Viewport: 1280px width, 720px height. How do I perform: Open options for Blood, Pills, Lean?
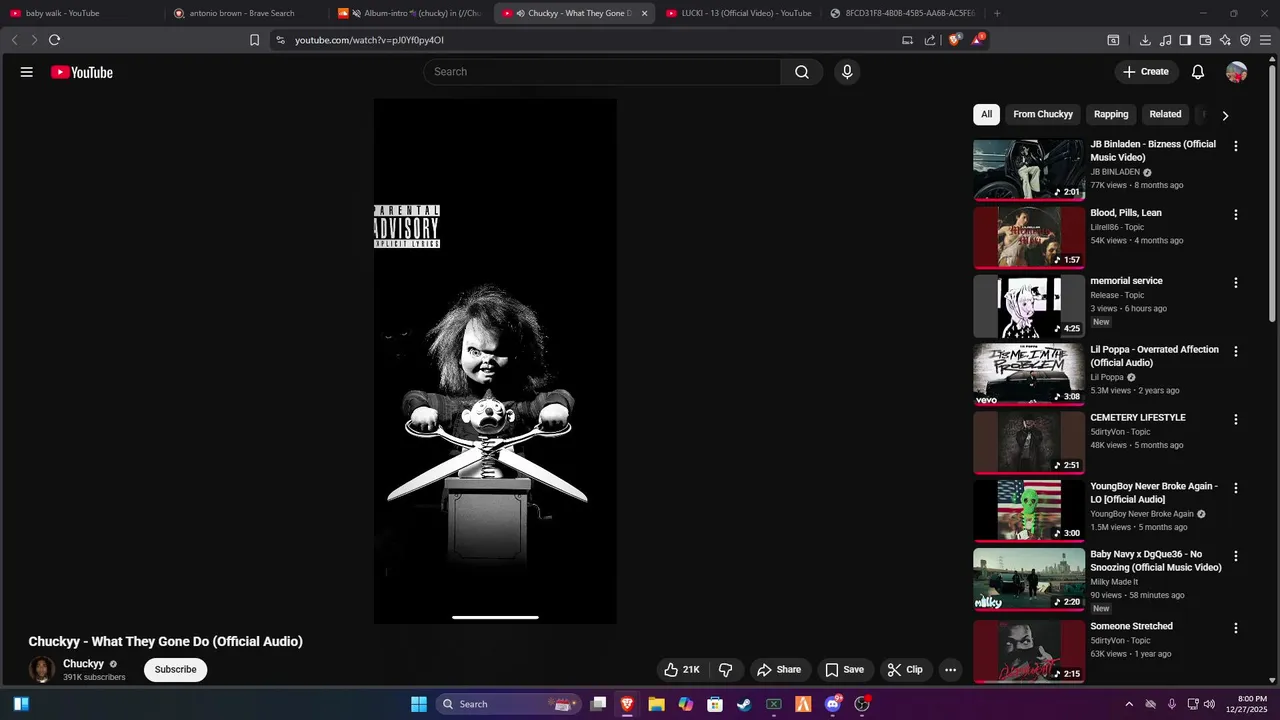coord(1236,215)
